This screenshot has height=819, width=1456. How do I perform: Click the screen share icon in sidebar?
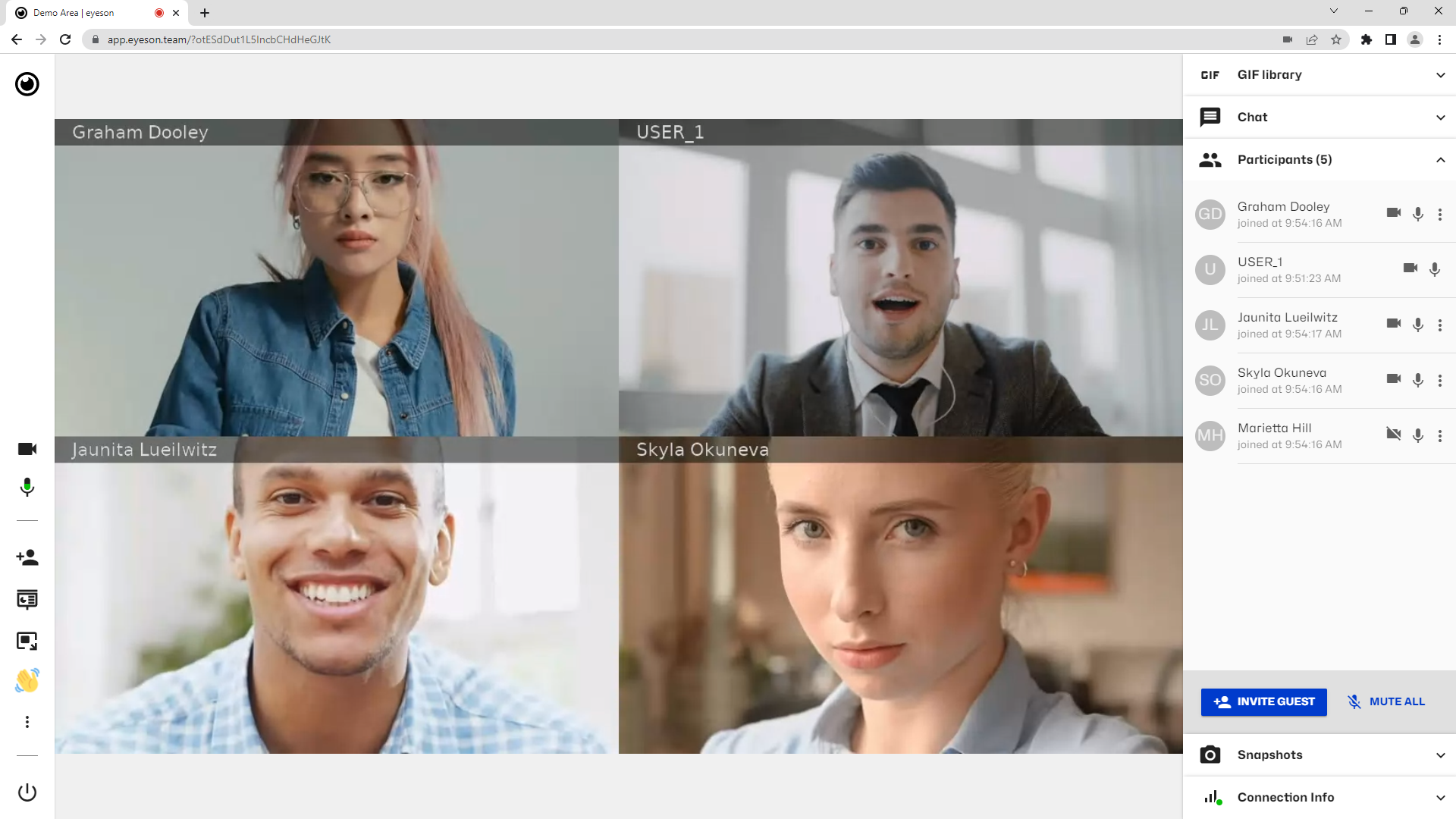[27, 641]
